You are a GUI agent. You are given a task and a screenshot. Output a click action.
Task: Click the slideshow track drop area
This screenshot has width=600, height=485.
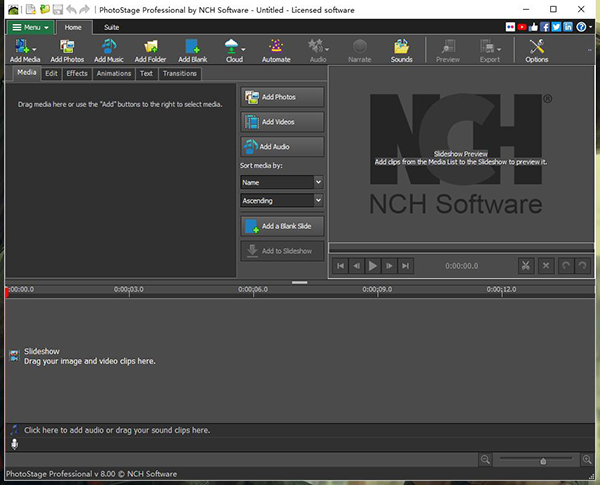click(300, 361)
